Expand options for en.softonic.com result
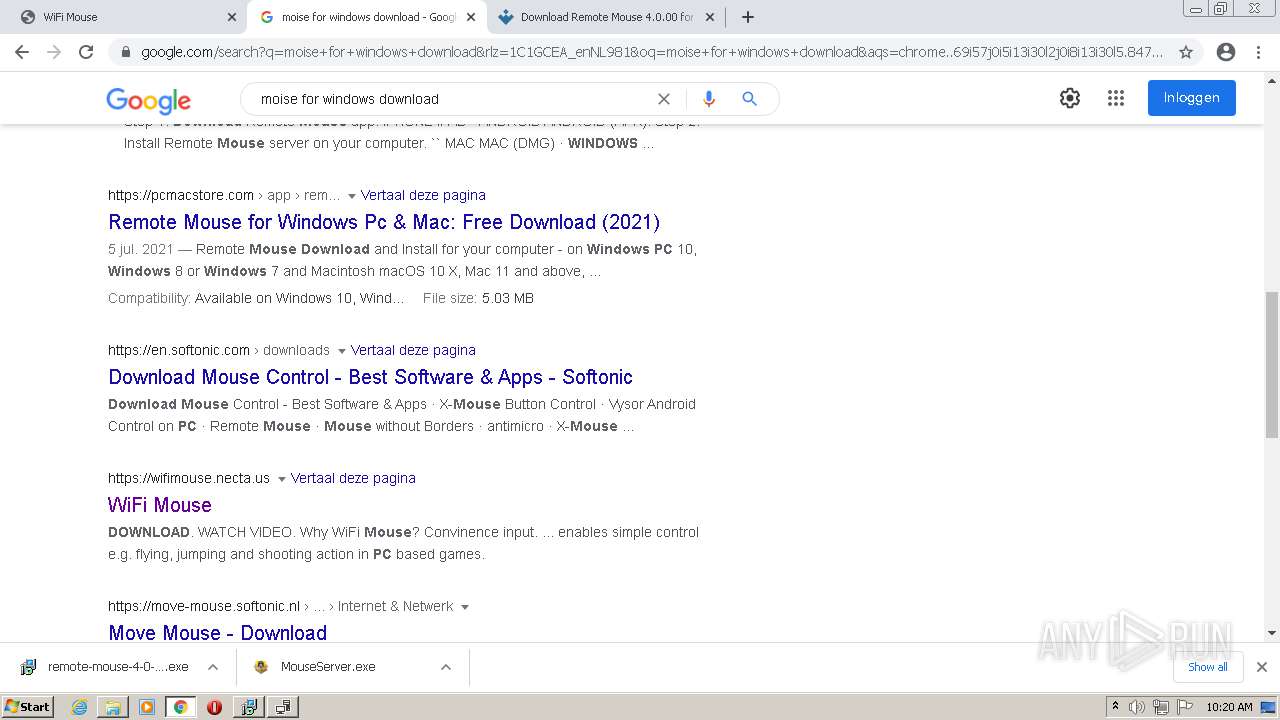 tap(341, 351)
